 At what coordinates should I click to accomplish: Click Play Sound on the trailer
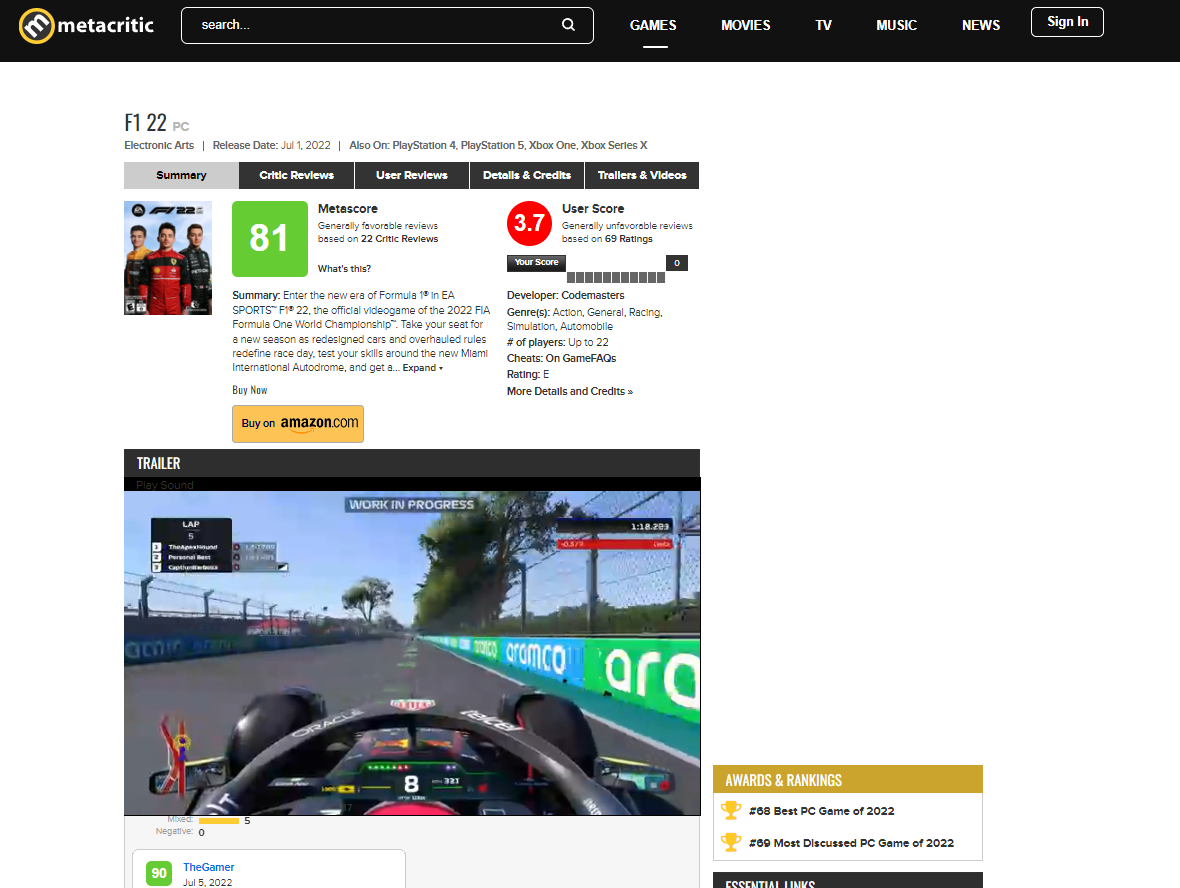pyautogui.click(x=165, y=485)
